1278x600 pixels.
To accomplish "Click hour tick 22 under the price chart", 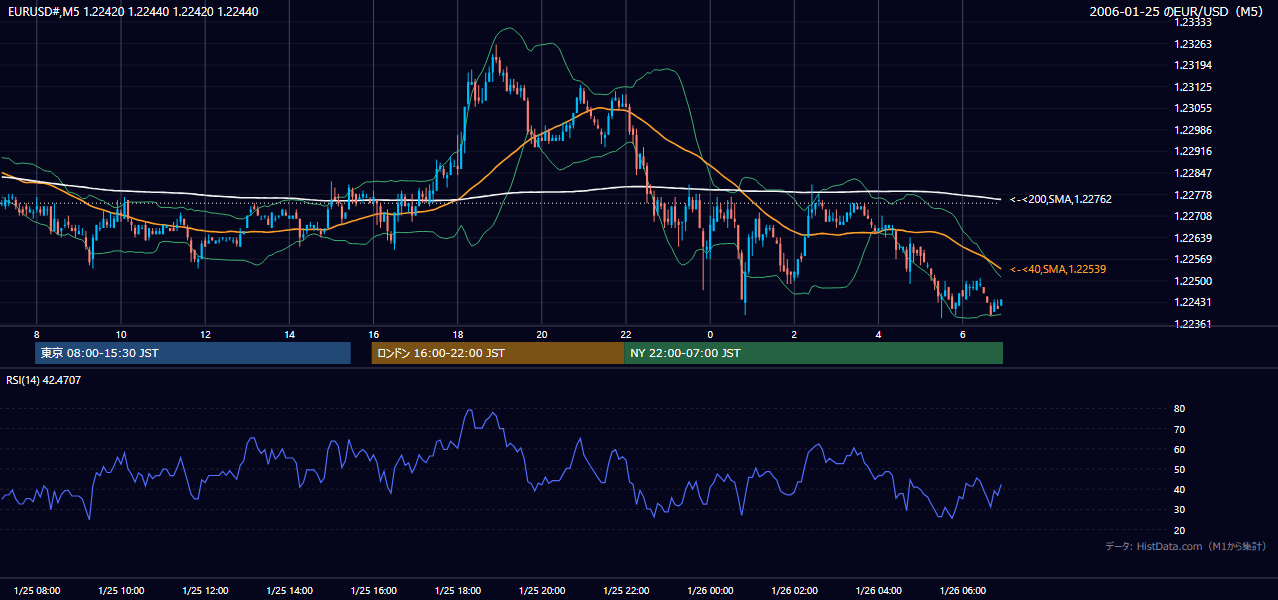I will coord(626,334).
